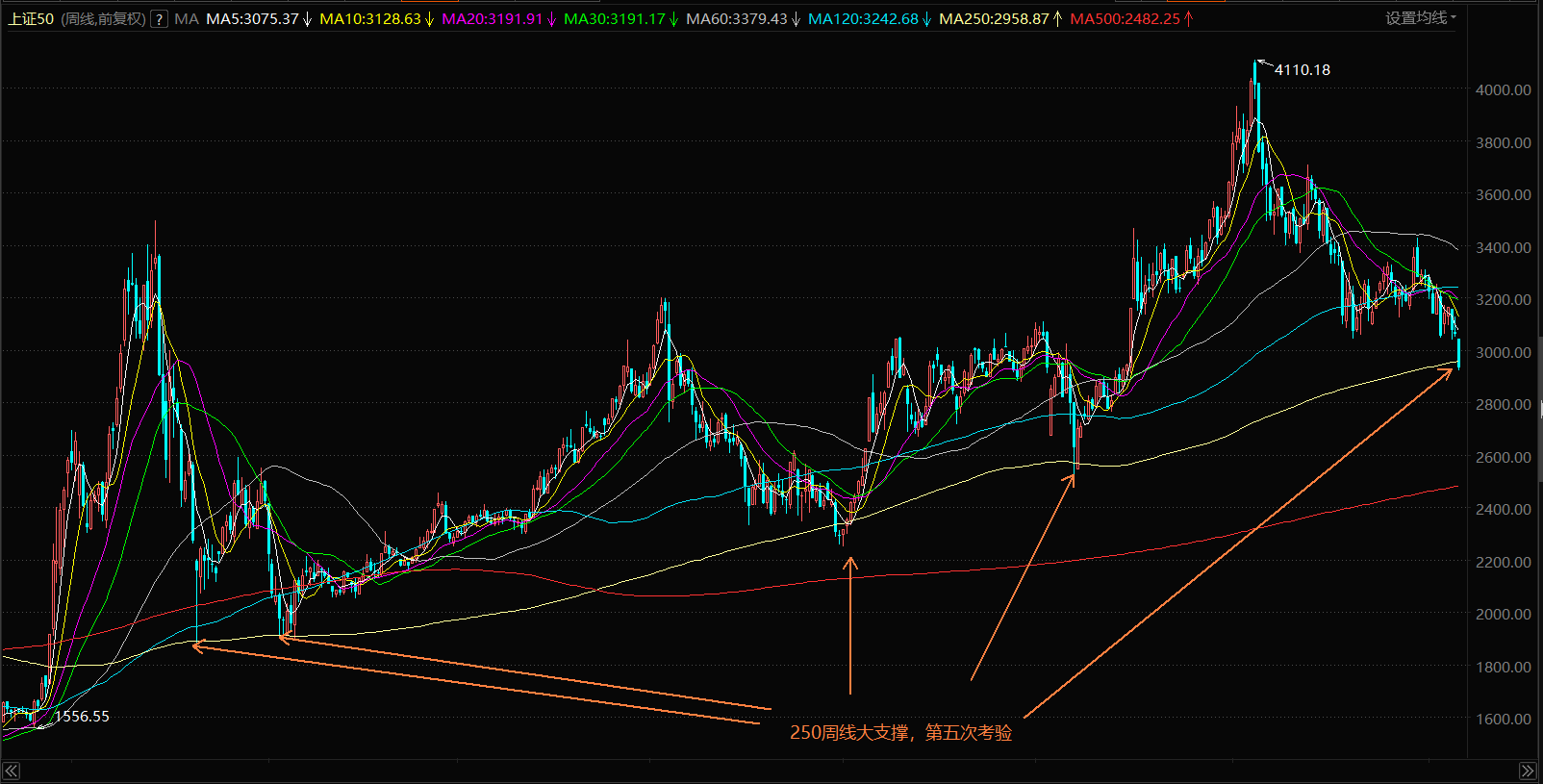Click the 4000.00 price axis label
The width and height of the screenshot is (1543, 784).
[1504, 89]
